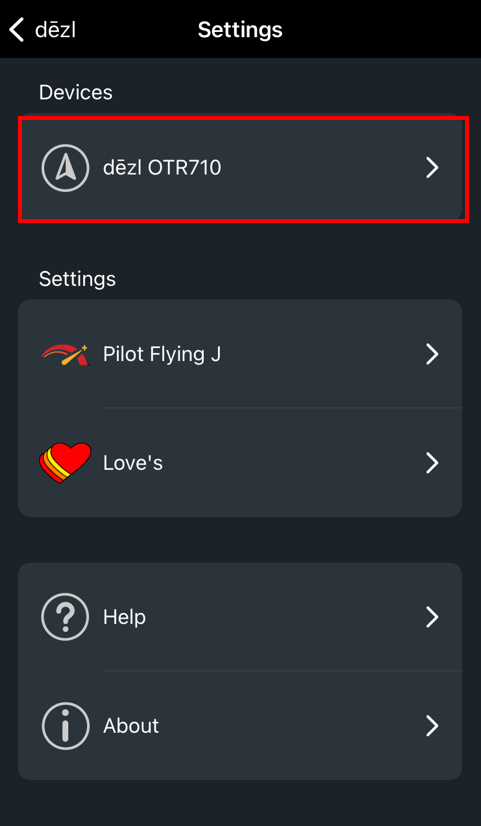Image resolution: width=481 pixels, height=826 pixels.
Task: Tap the chevron on the Help row
Action: (x=432, y=617)
